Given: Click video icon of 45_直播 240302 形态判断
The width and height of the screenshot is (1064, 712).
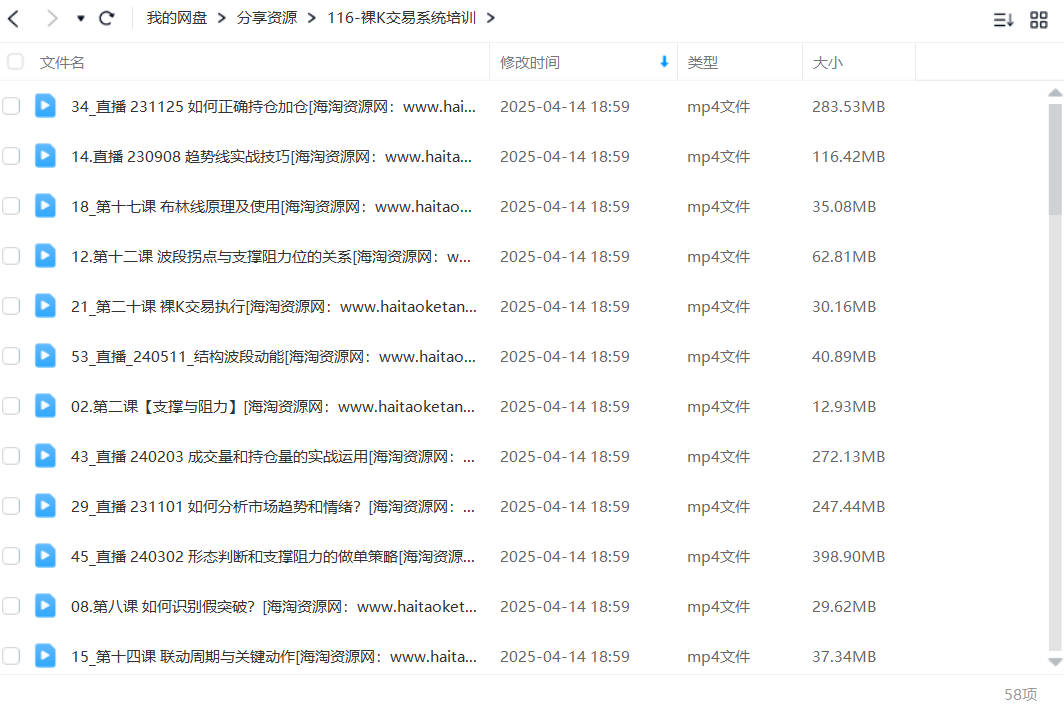Looking at the screenshot, I should tap(45, 556).
